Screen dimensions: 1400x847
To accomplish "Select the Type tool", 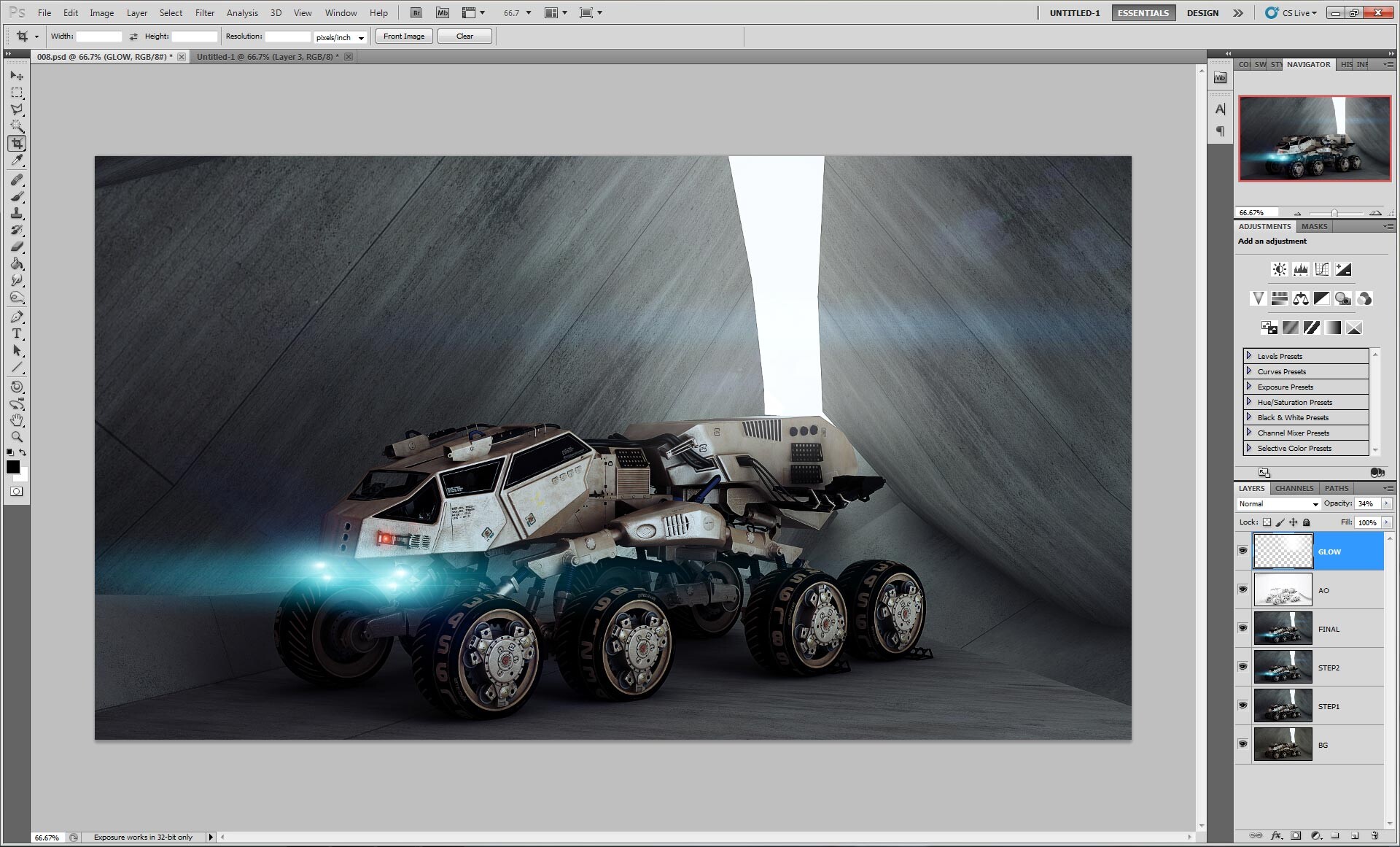I will (17, 333).
